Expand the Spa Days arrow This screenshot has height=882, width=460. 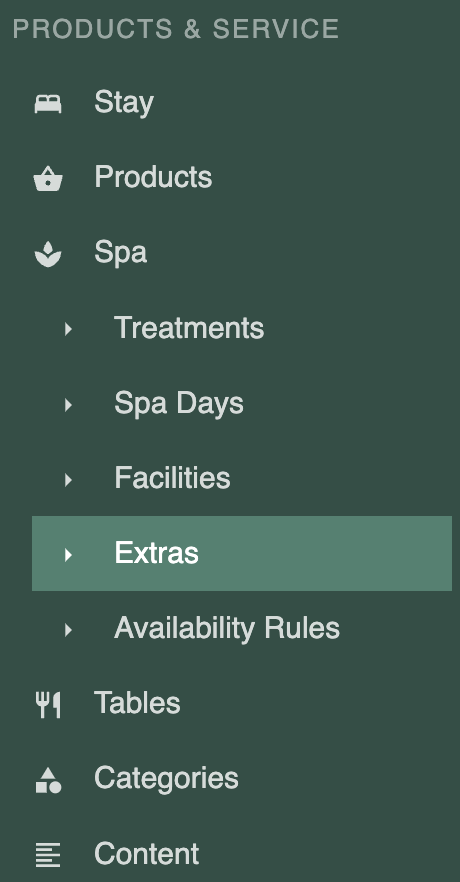[x=68, y=404]
